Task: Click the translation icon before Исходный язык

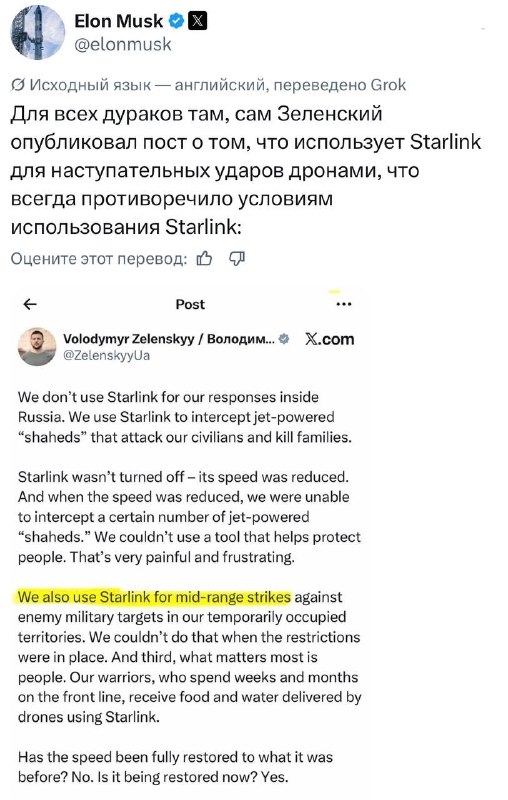Action: click(x=18, y=85)
